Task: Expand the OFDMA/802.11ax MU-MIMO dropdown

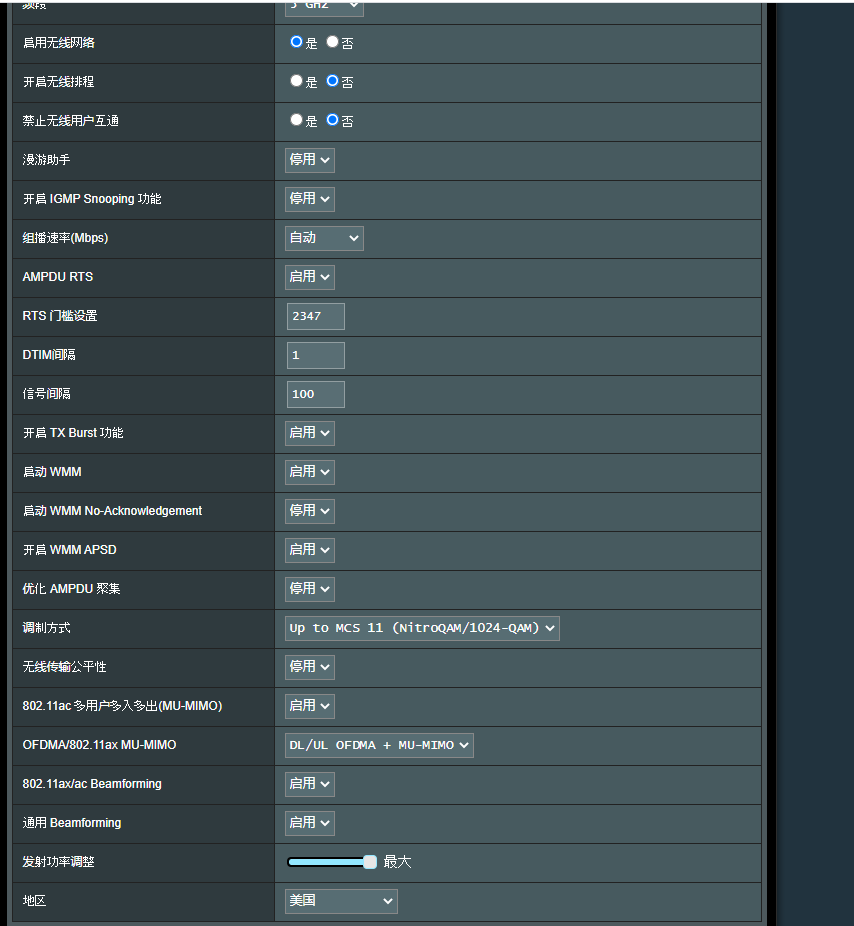Action: 379,745
